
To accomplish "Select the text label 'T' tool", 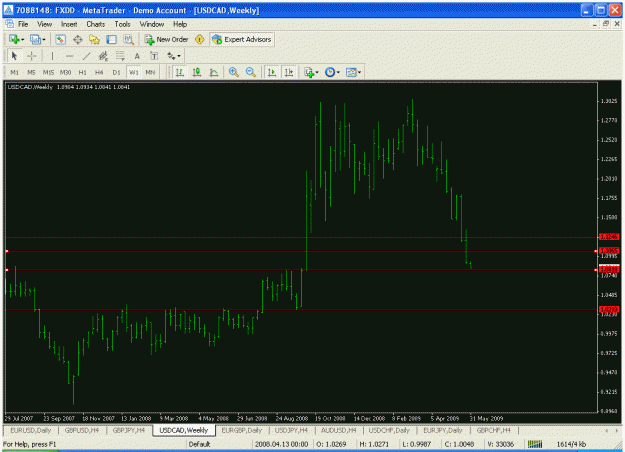I will coord(154,56).
